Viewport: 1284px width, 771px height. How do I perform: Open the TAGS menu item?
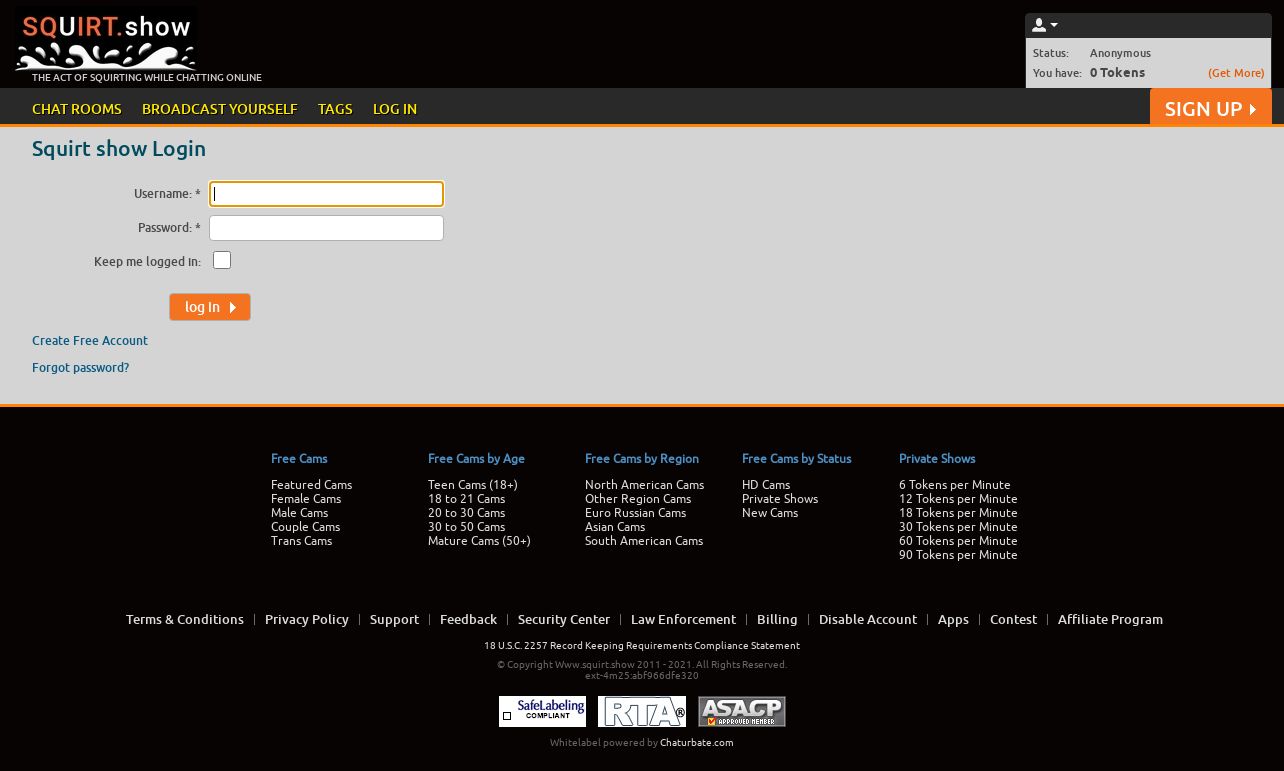coord(335,109)
